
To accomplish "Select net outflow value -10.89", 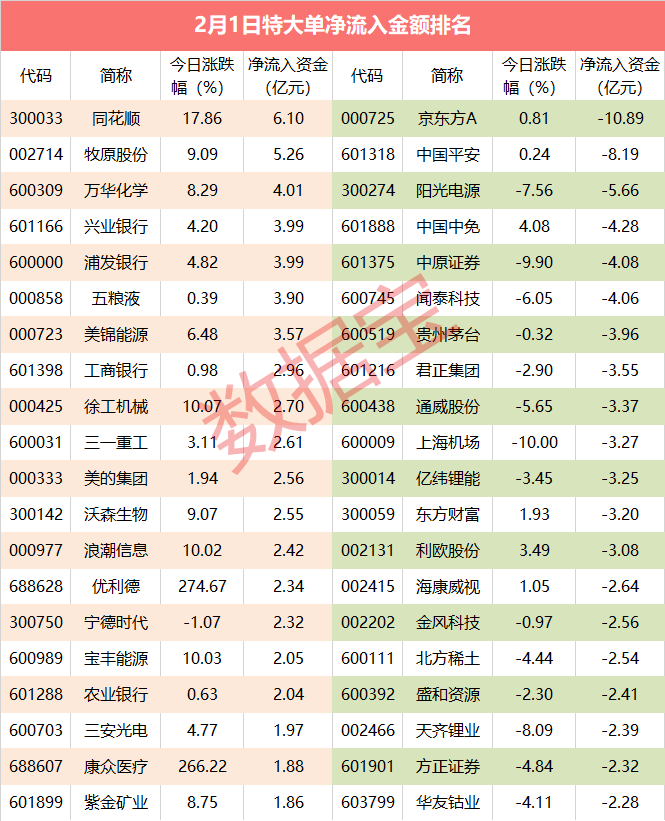I will tap(620, 118).
